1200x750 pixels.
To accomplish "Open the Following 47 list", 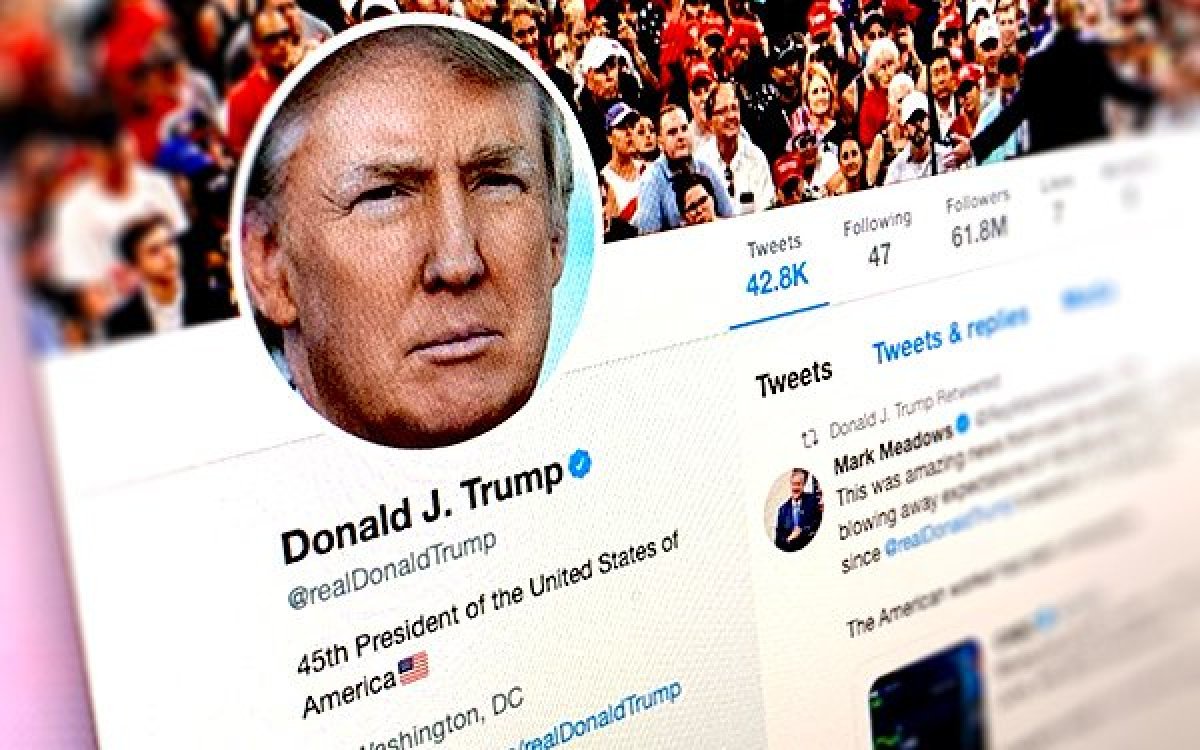I will point(878,239).
